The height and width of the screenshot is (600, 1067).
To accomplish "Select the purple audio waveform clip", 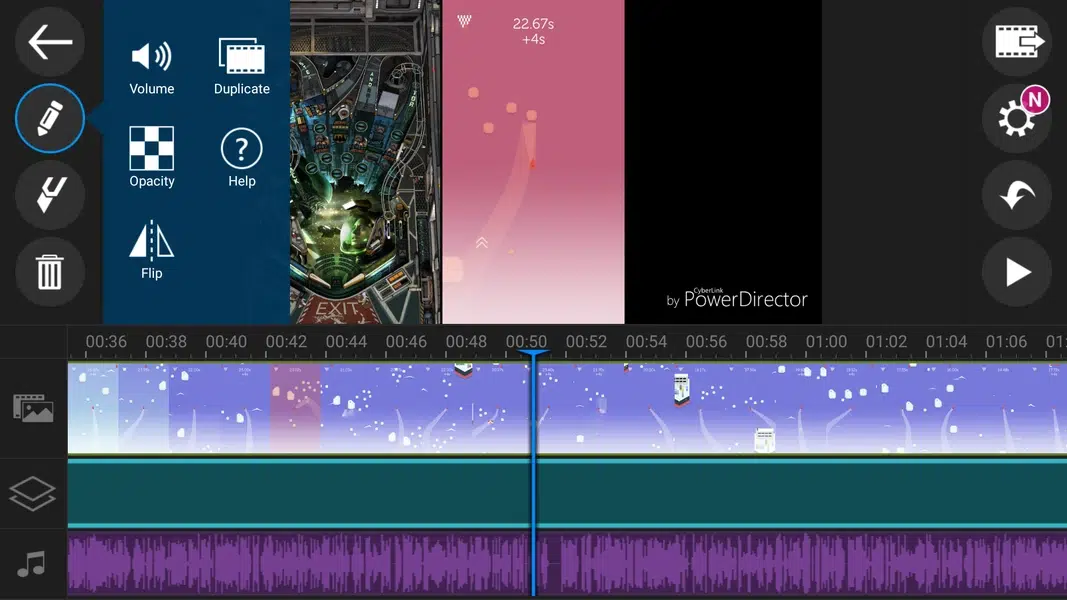I will tap(300, 563).
